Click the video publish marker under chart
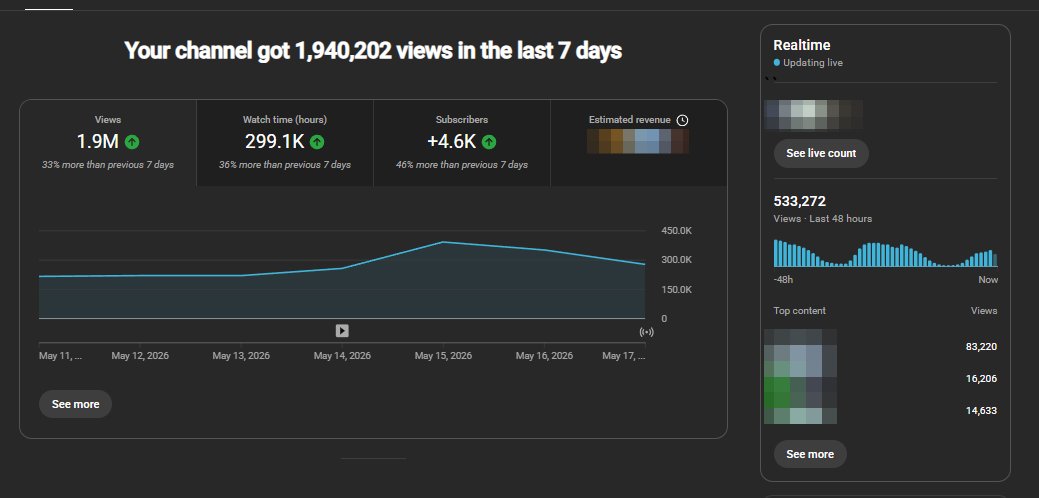The image size is (1039, 498). (x=342, y=330)
